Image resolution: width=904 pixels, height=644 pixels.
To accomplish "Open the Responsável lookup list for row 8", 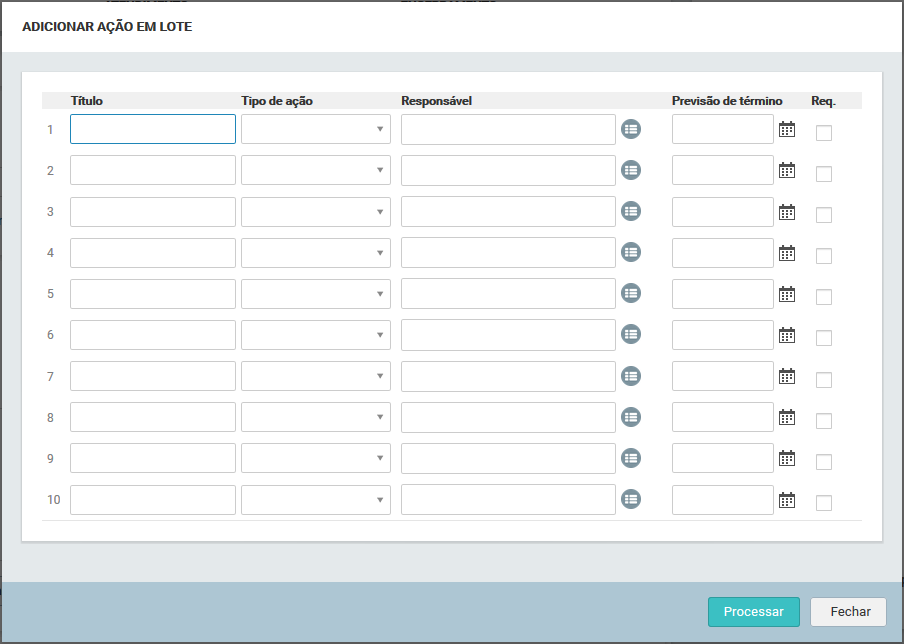I will pyautogui.click(x=631, y=417).
